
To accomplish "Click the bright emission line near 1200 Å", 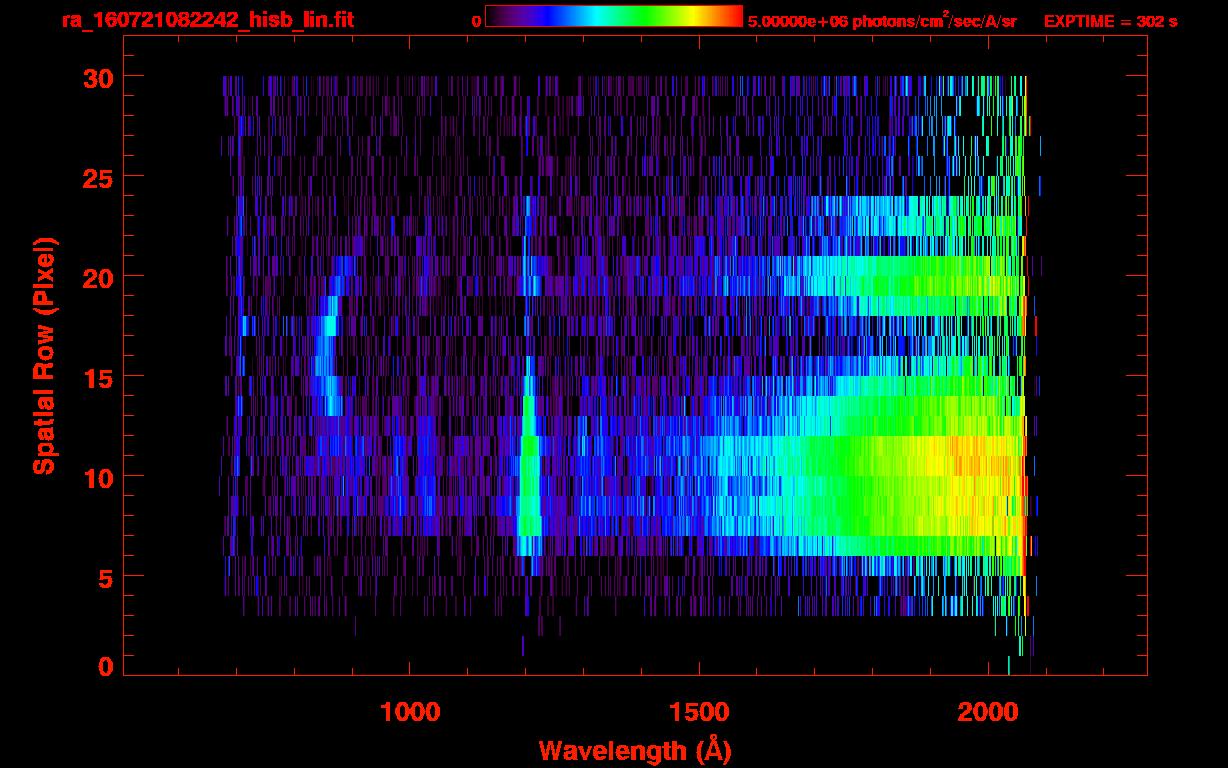I will point(529,480).
